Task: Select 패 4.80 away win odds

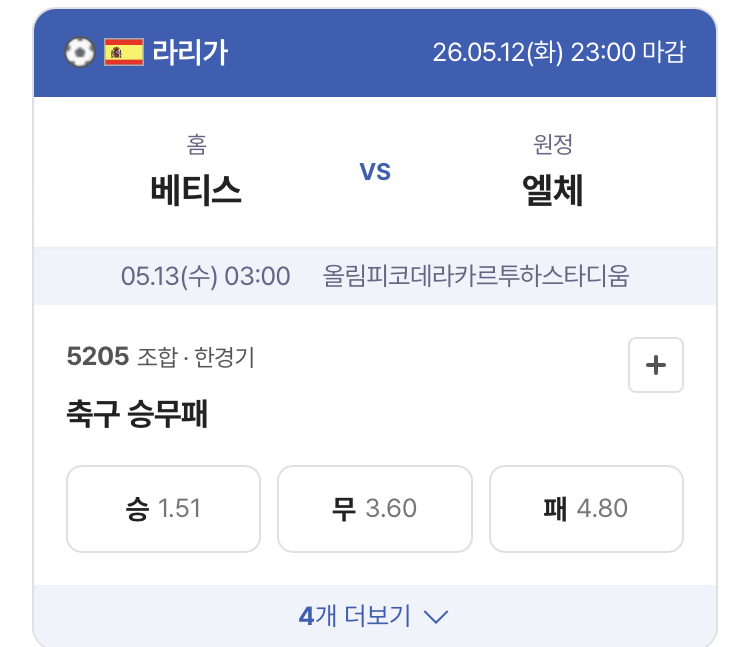Action: click(586, 509)
